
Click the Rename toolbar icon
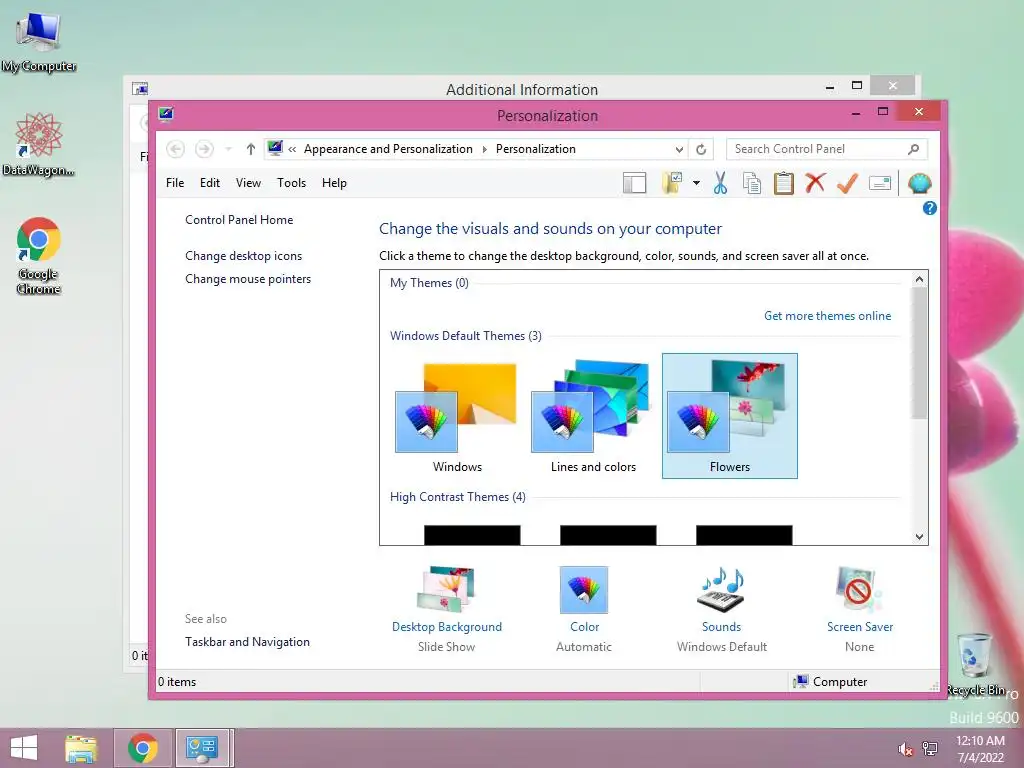click(880, 184)
